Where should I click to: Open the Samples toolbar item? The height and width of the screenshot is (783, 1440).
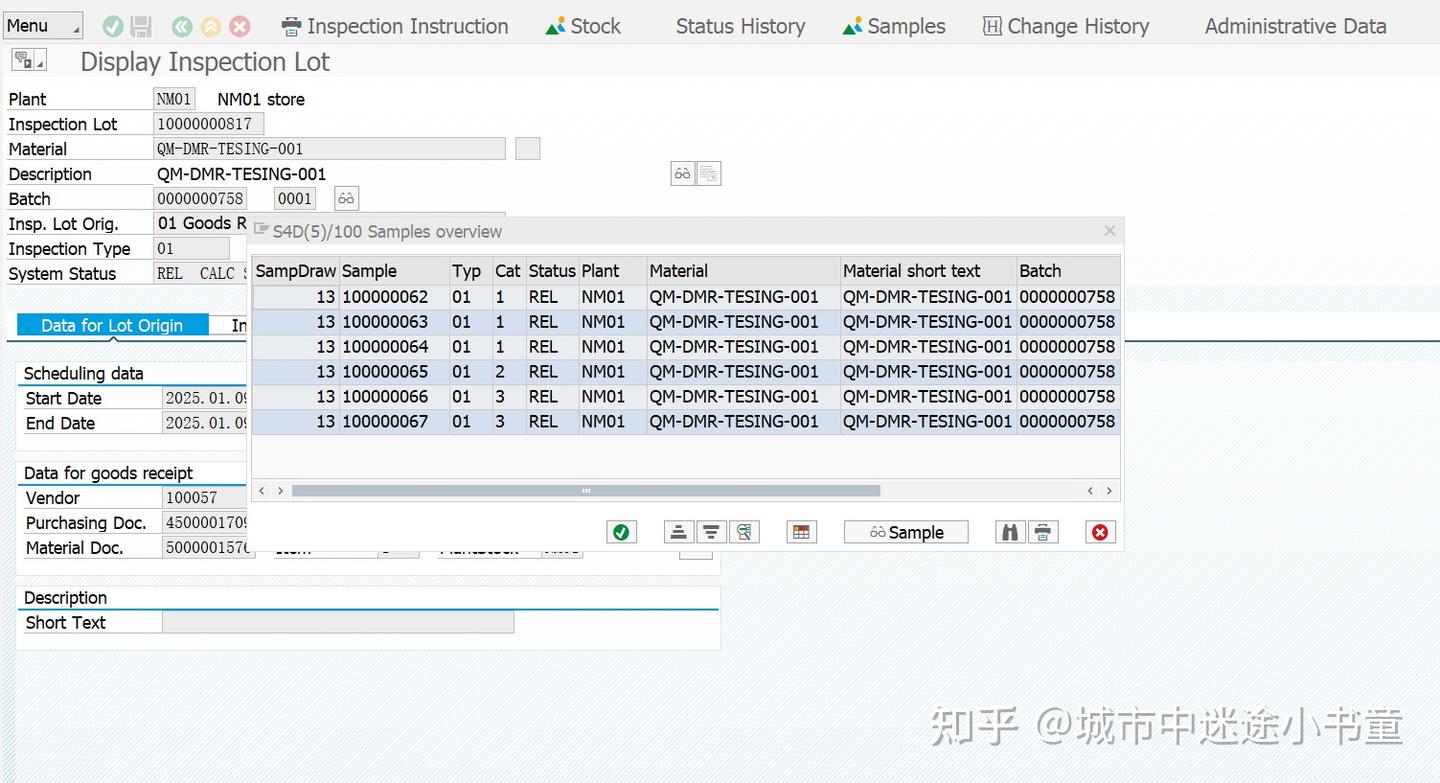point(894,26)
